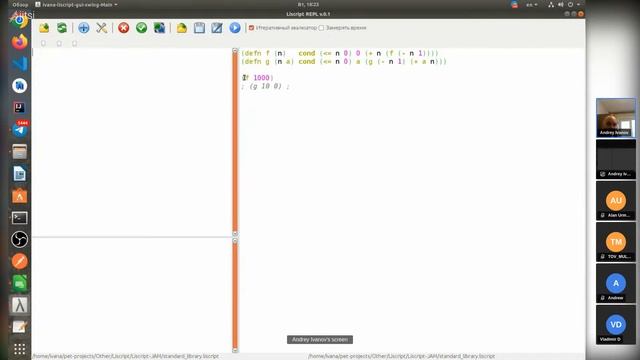Click the first small checkbox under the toolbar
Viewport: 640px width, 360px height.
point(43,43)
